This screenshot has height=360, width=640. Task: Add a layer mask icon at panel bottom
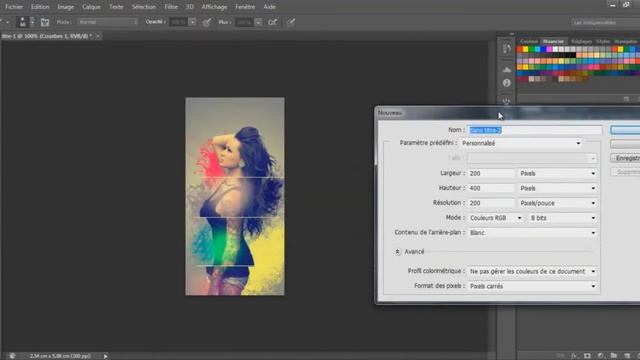pyautogui.click(x=587, y=356)
